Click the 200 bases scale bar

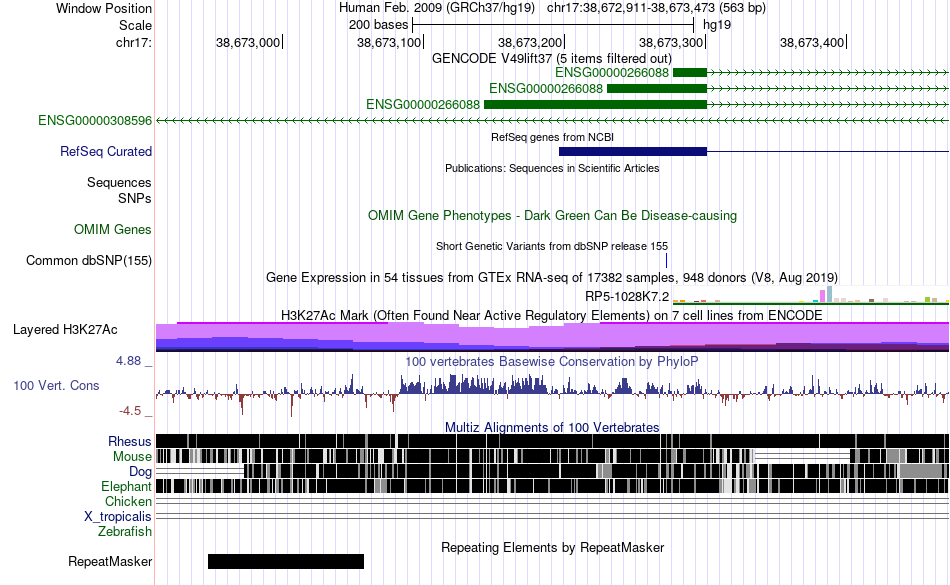[553, 25]
